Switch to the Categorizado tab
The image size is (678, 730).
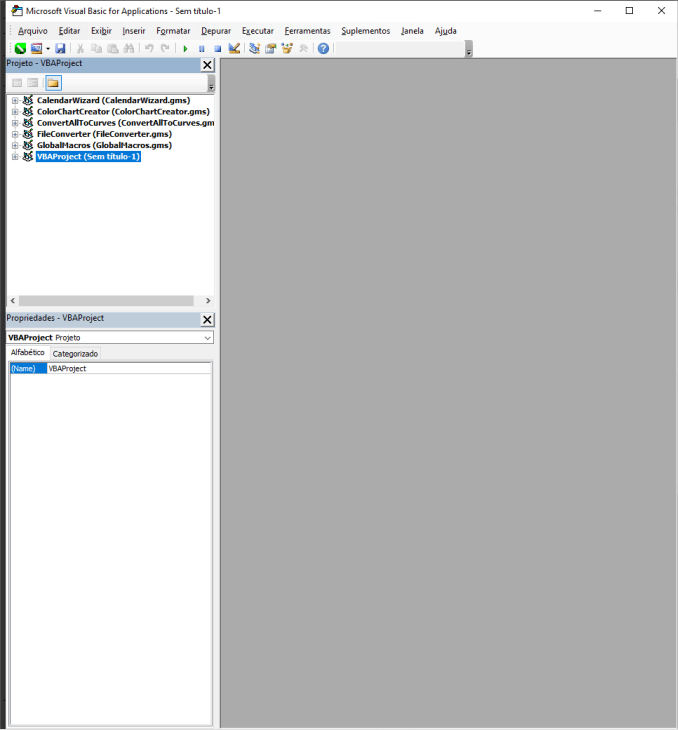(75, 354)
